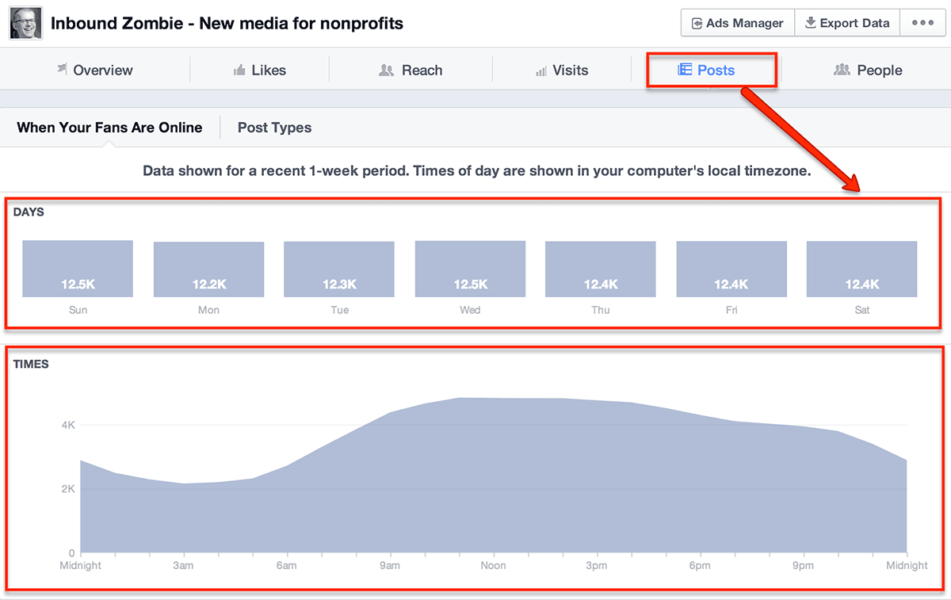Click the Likes thumbs-up icon

241,70
